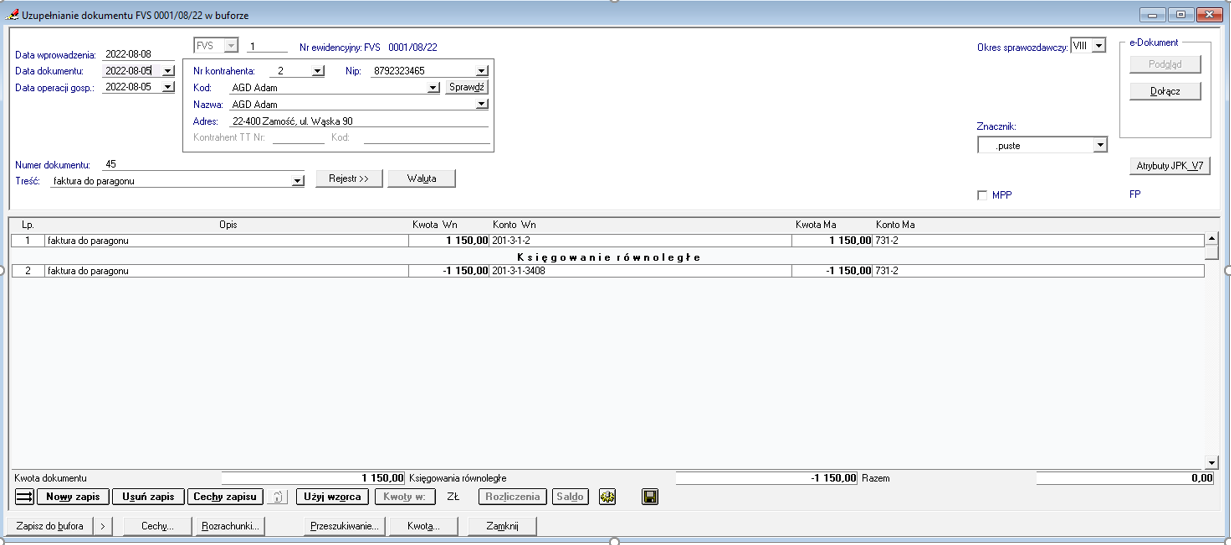Image resolution: width=1231 pixels, height=545 pixels.
Task: Toggle the MPP checkbox
Action: coord(982,195)
